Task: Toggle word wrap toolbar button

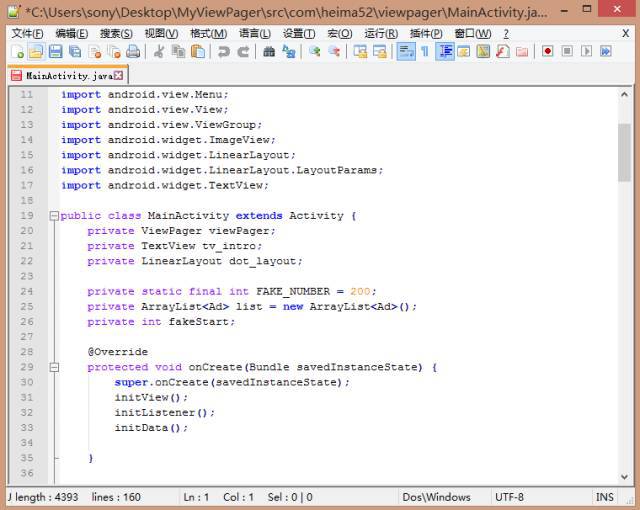Action: [406, 52]
